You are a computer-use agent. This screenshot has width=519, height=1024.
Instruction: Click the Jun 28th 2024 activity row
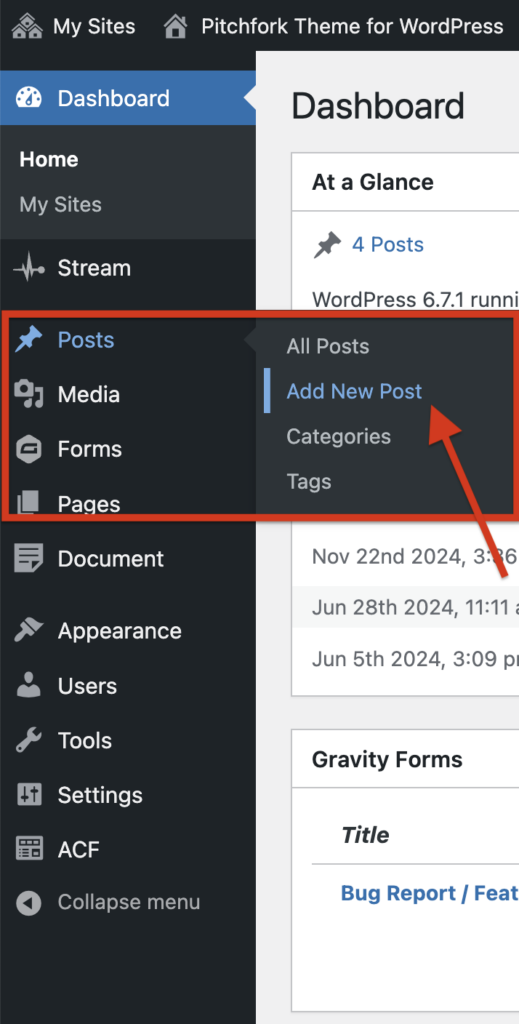pos(405,607)
